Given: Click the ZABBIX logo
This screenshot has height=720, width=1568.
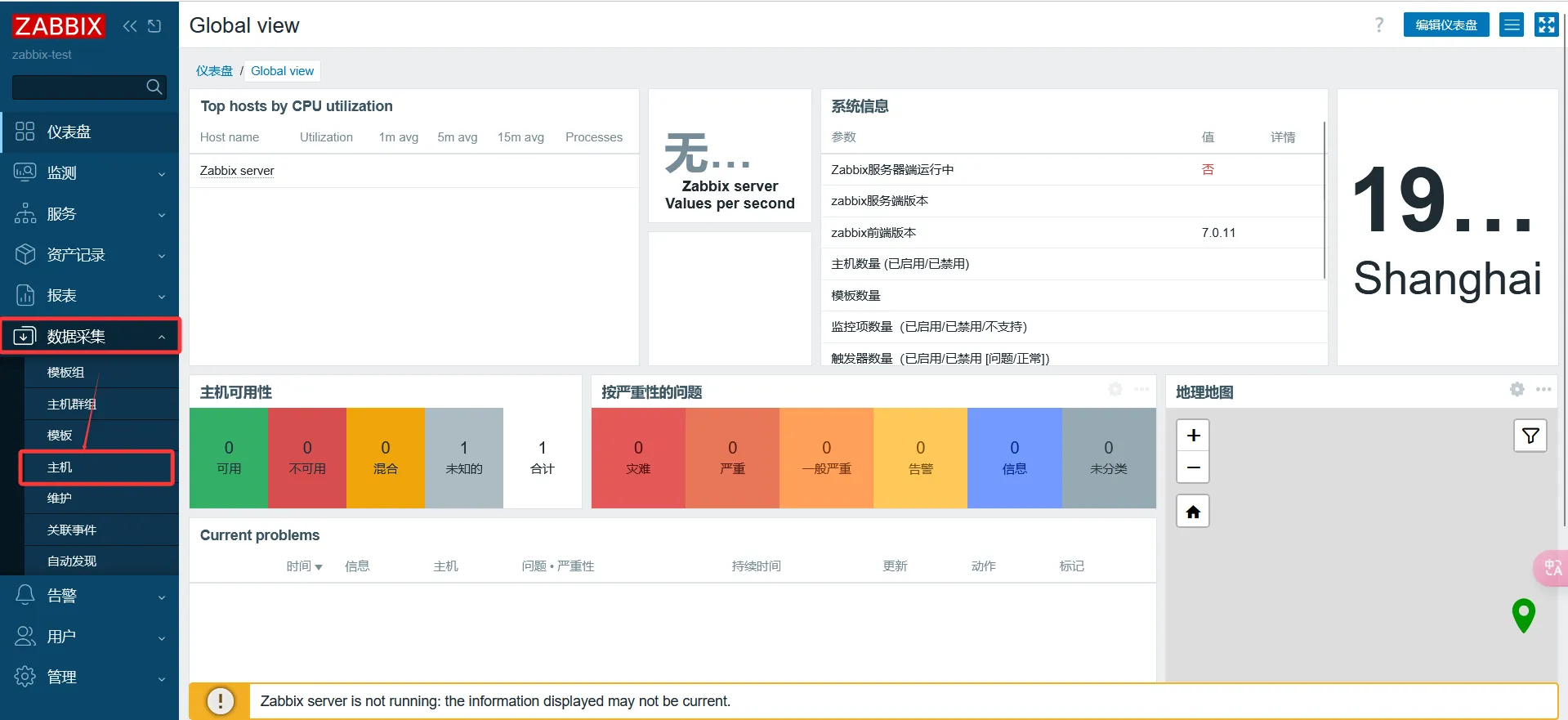Looking at the screenshot, I should click(x=58, y=26).
